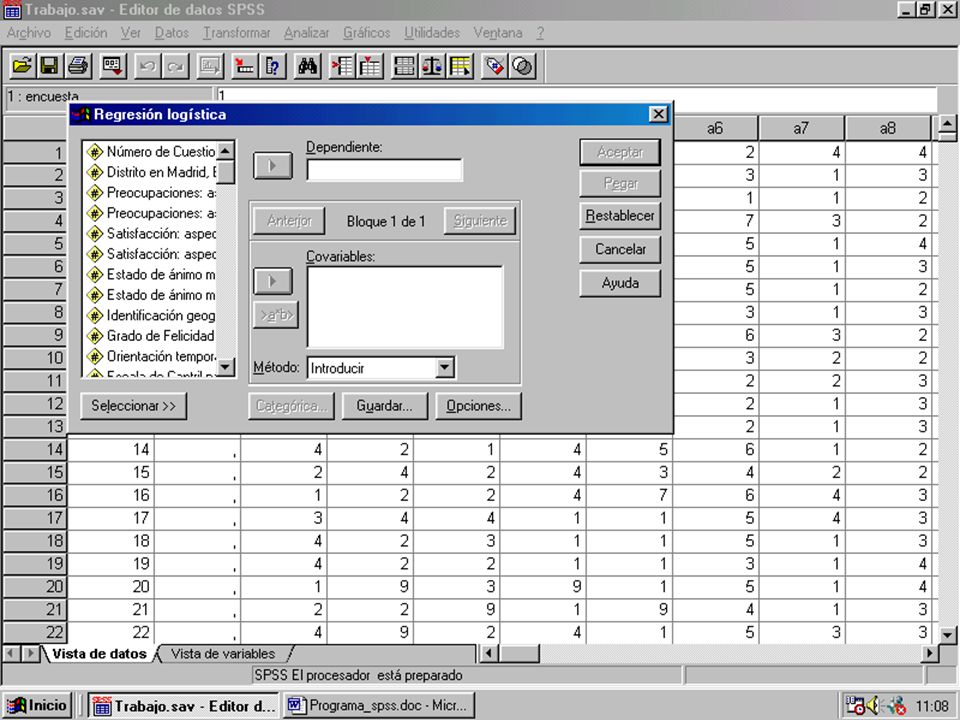Click the Inicio start button
960x720 pixels.
pos(38,705)
